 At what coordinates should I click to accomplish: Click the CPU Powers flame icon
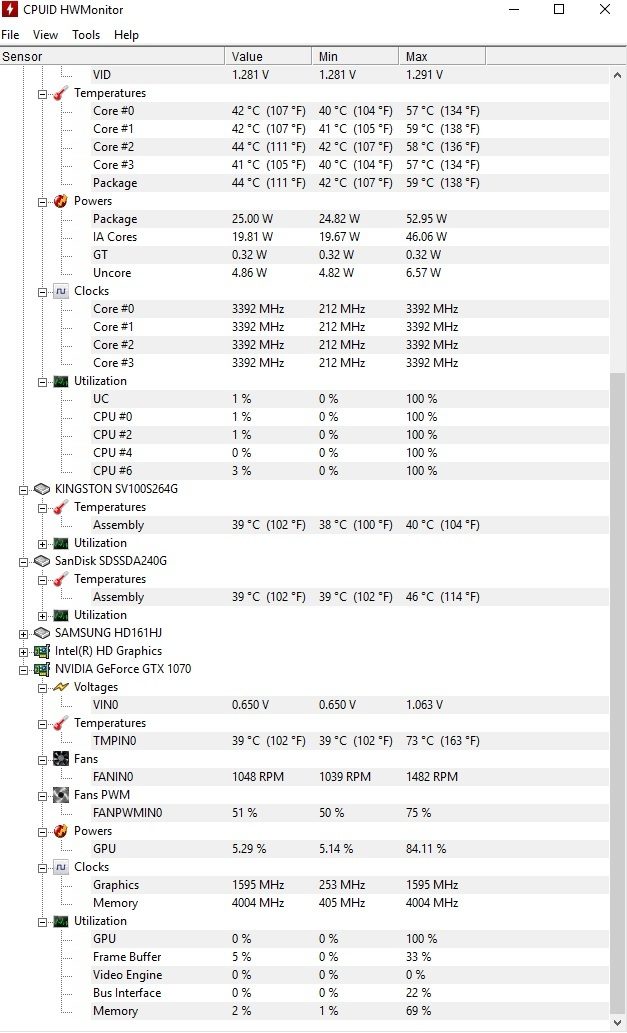[61, 201]
